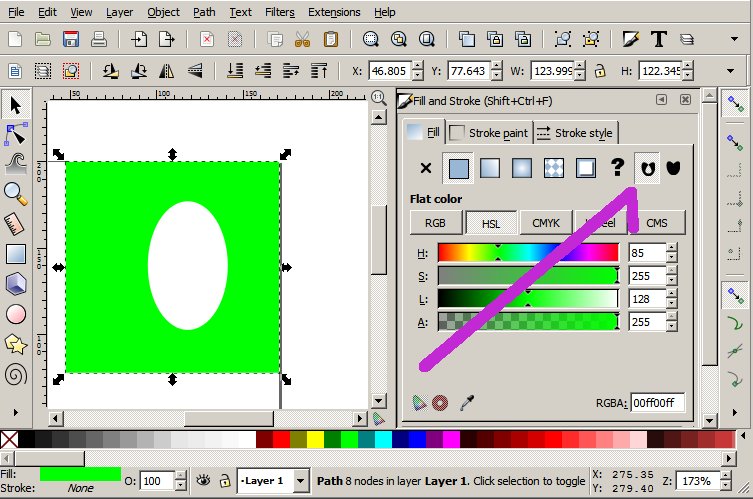Screen dimensions: 753x499
Task: Select the Node edit tool
Action: (15, 134)
